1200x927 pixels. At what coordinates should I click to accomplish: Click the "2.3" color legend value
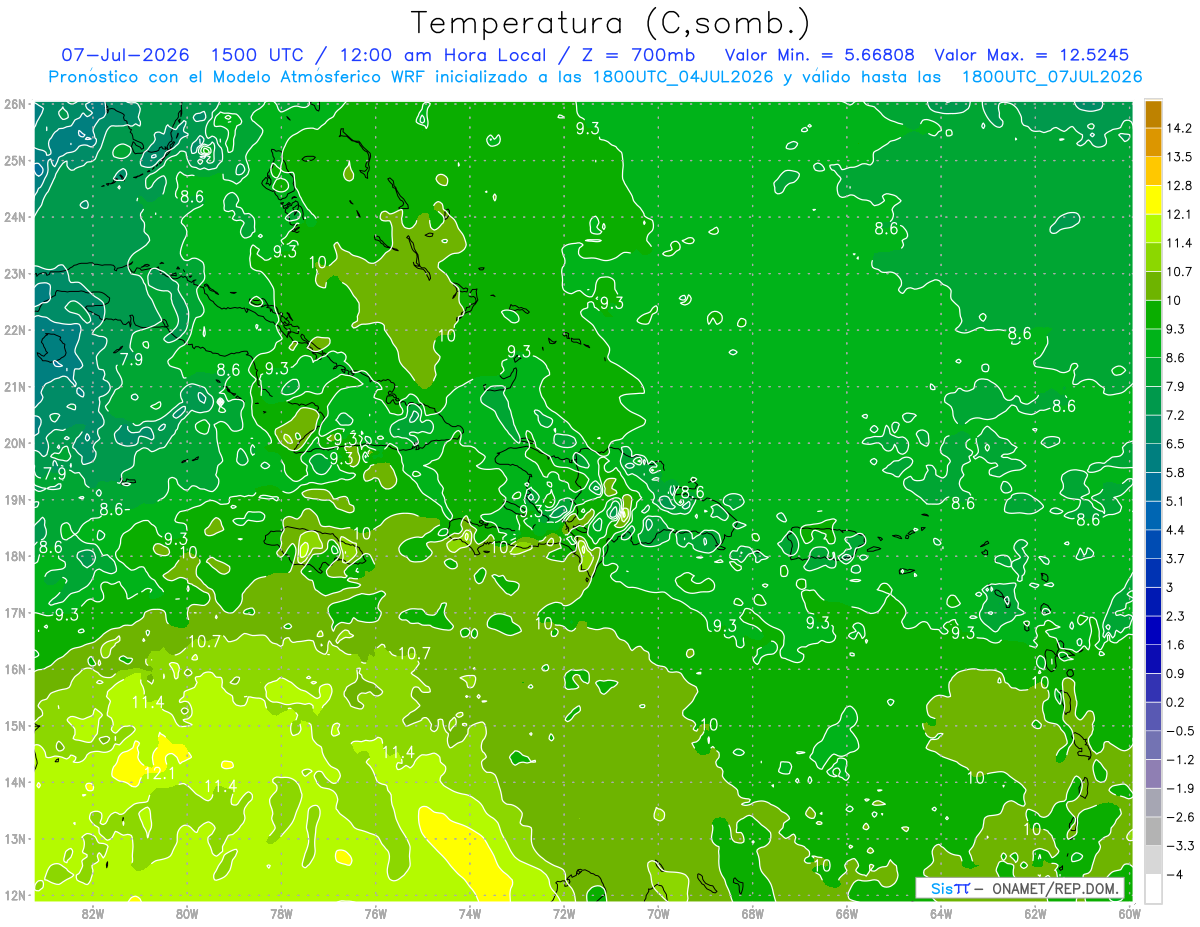1176,616
